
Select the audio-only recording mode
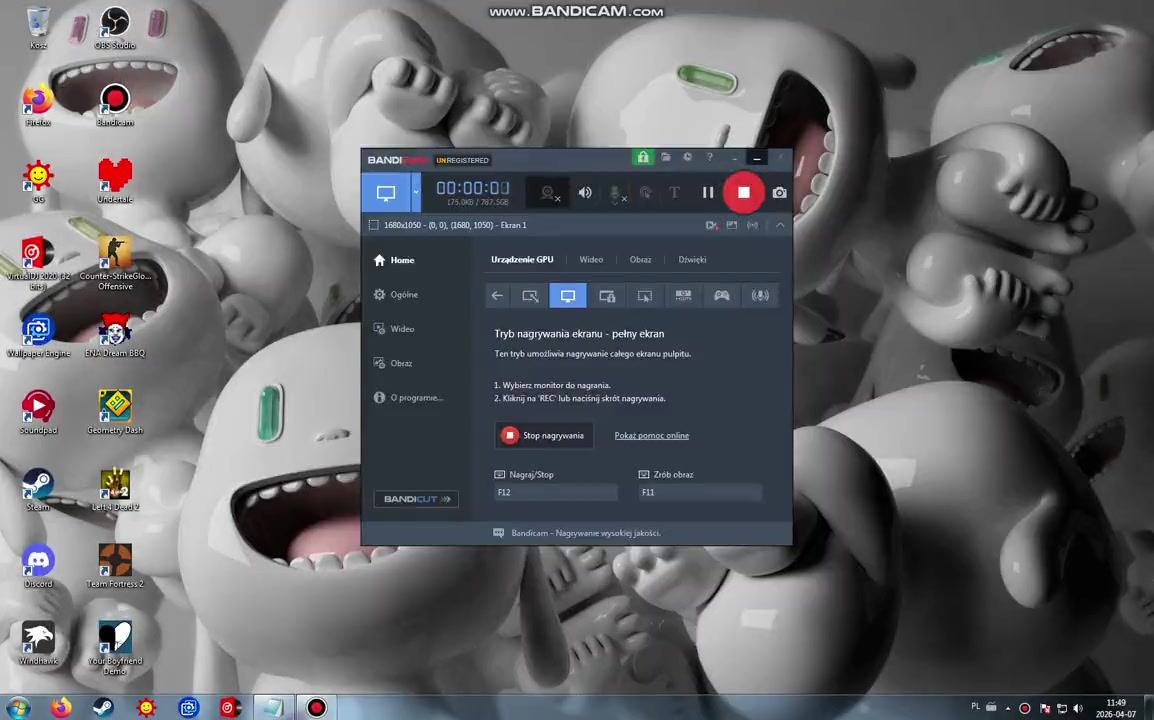[x=760, y=296]
